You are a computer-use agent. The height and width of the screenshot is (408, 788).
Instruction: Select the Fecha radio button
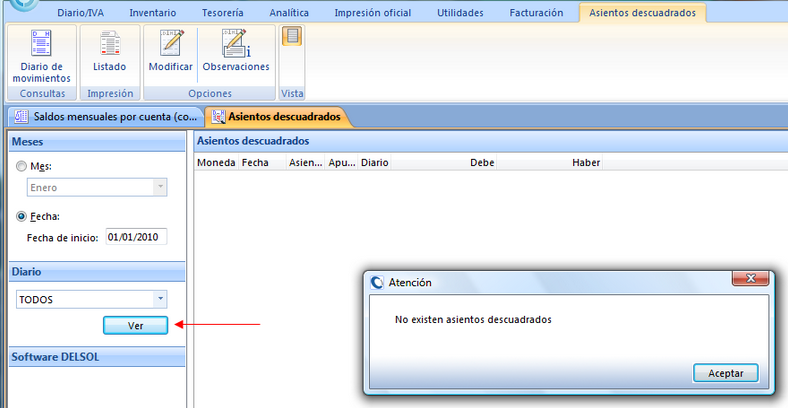click(x=22, y=216)
